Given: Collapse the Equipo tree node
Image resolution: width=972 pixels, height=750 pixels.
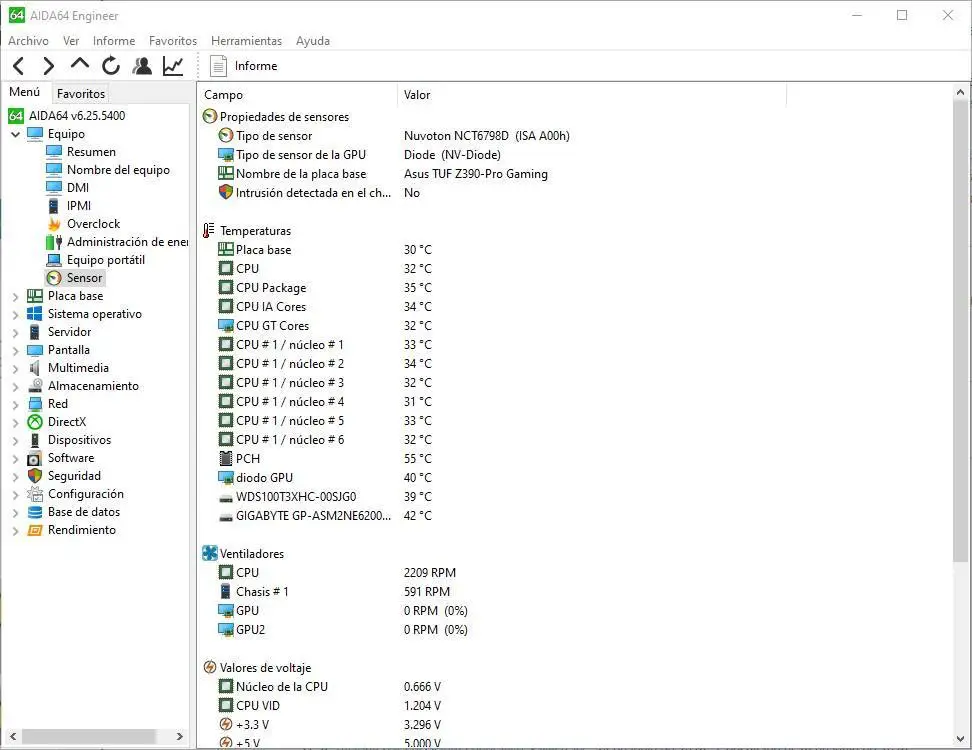Looking at the screenshot, I should click(15, 134).
